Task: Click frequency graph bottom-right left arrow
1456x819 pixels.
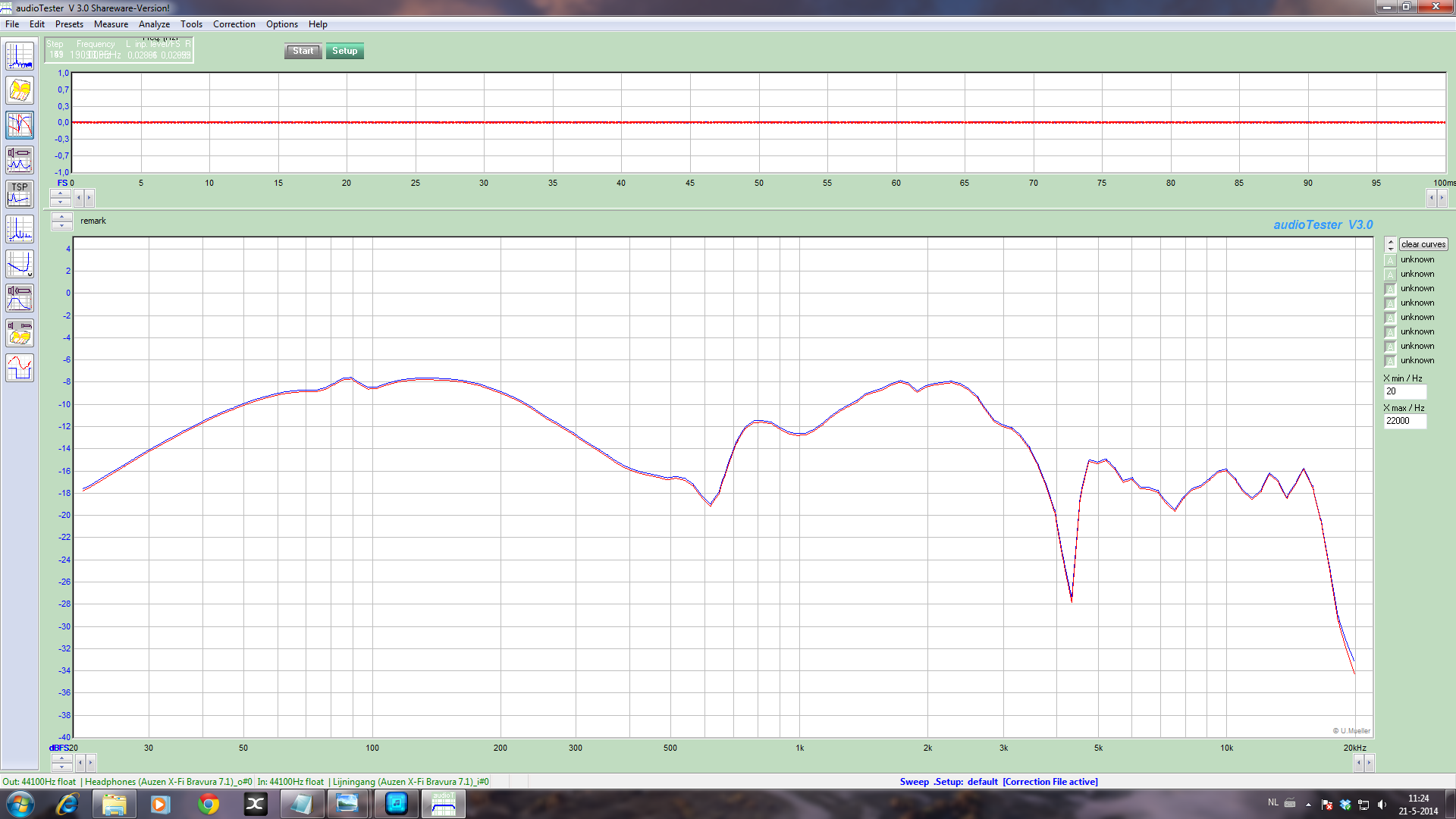Action: (1358, 763)
